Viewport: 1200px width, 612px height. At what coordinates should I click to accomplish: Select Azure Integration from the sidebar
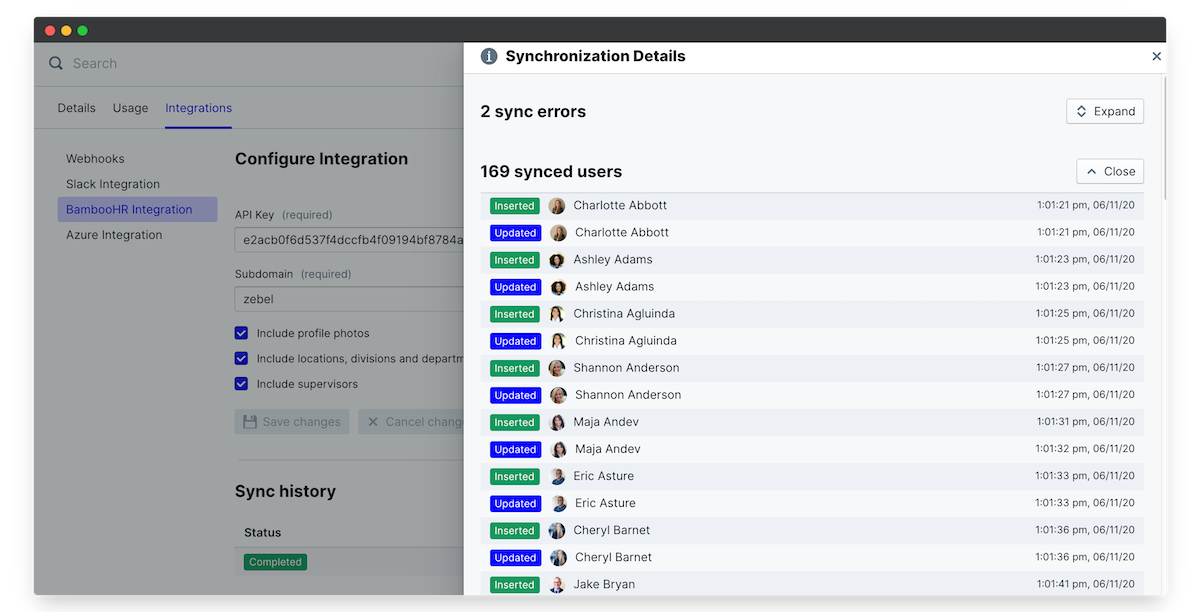click(113, 235)
